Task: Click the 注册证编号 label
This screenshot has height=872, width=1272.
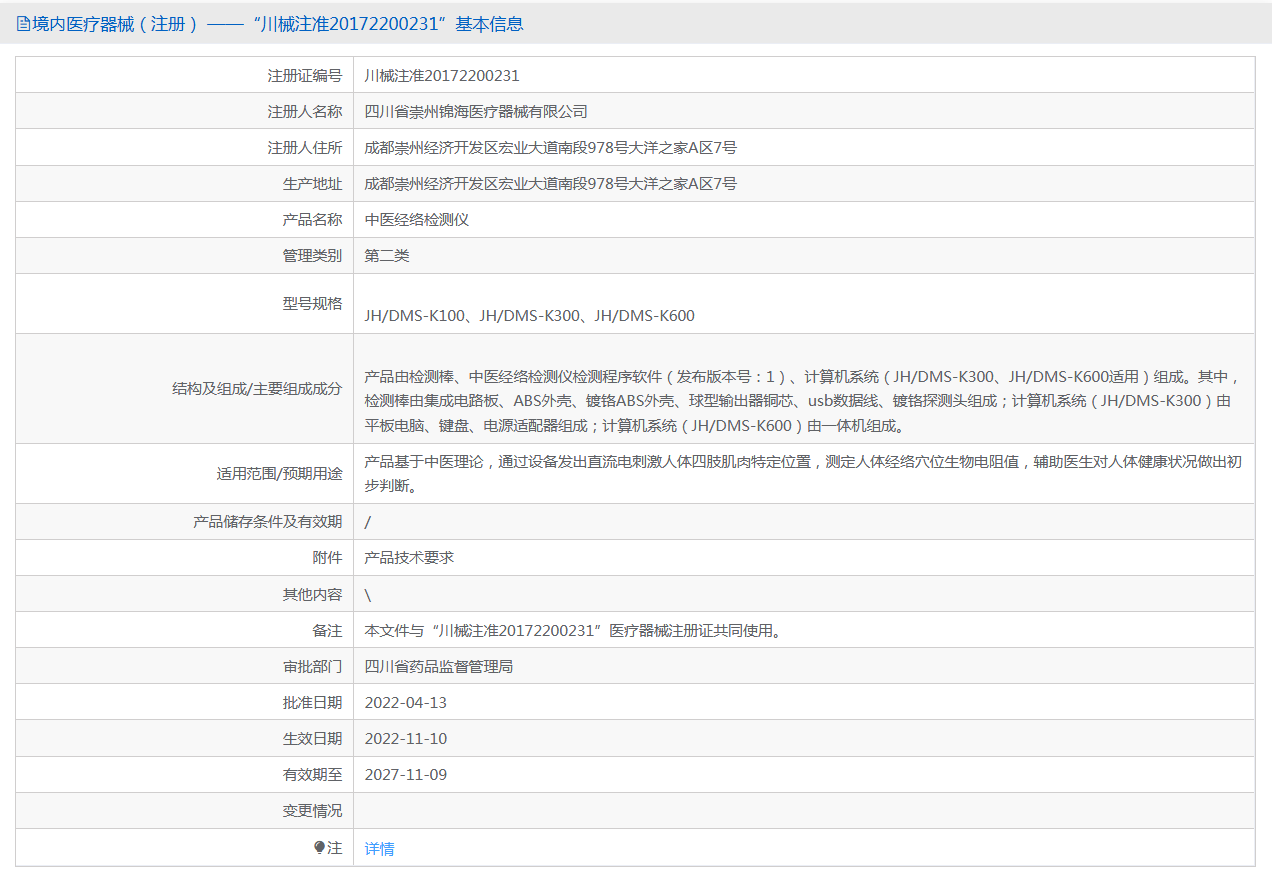Action: 304,75
